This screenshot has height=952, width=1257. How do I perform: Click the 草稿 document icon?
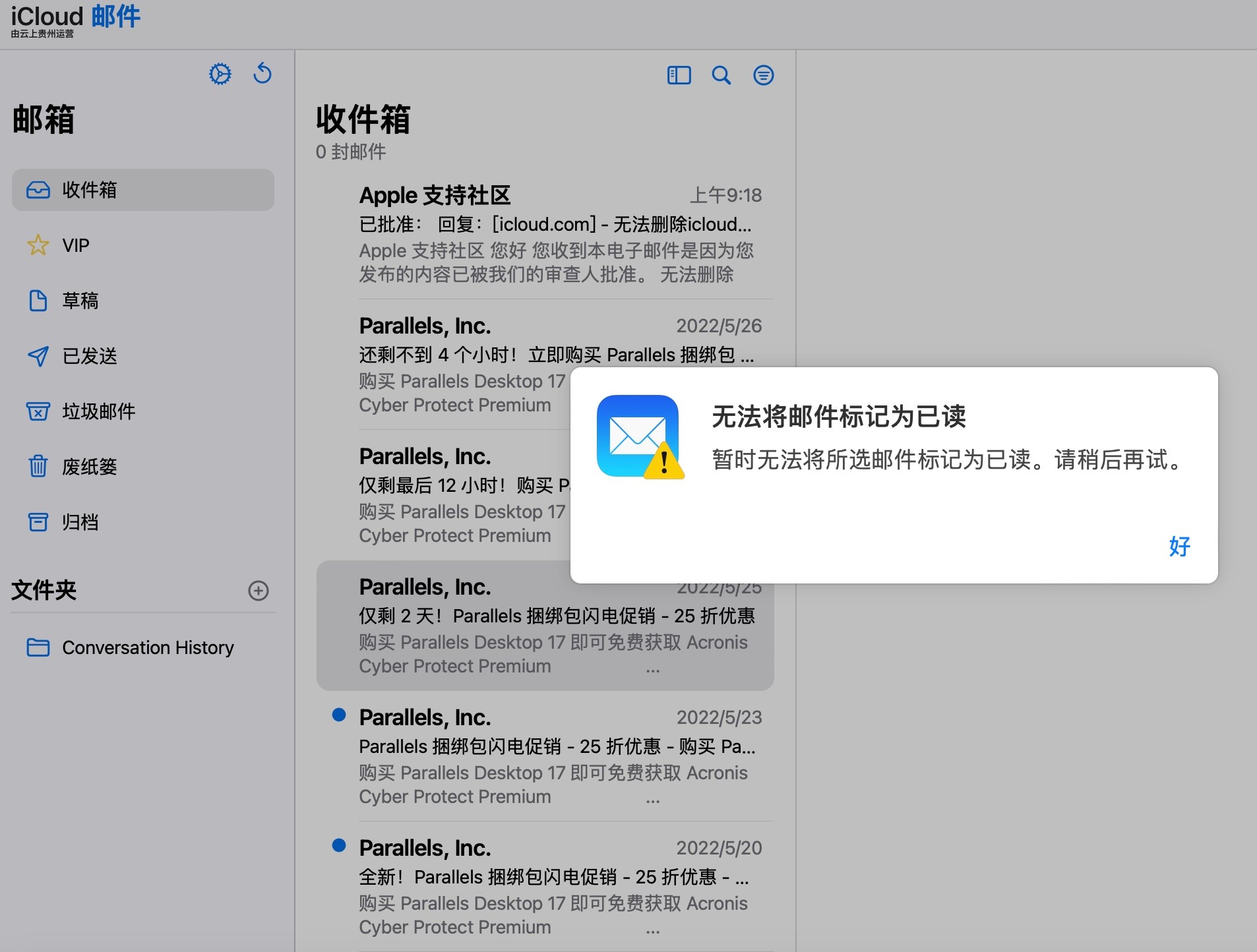pos(38,301)
